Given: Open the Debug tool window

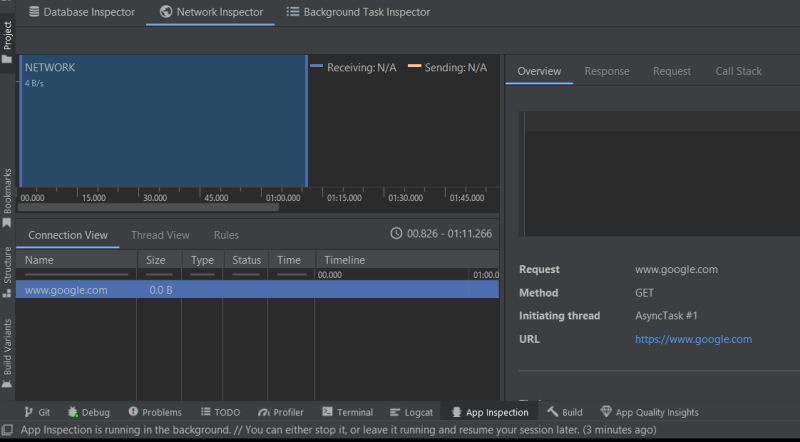Looking at the screenshot, I should [x=89, y=412].
